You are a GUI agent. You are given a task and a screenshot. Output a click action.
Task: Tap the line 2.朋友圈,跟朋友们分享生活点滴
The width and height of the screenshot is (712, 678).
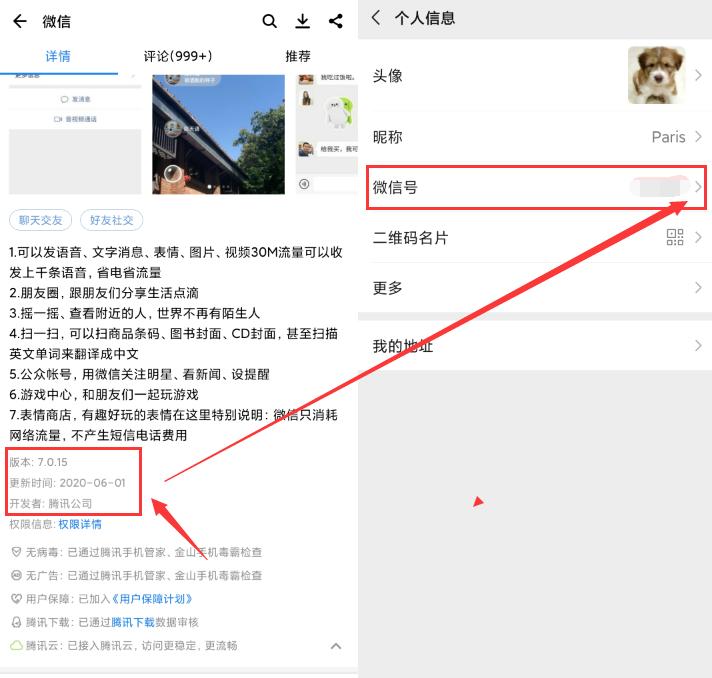104,293
